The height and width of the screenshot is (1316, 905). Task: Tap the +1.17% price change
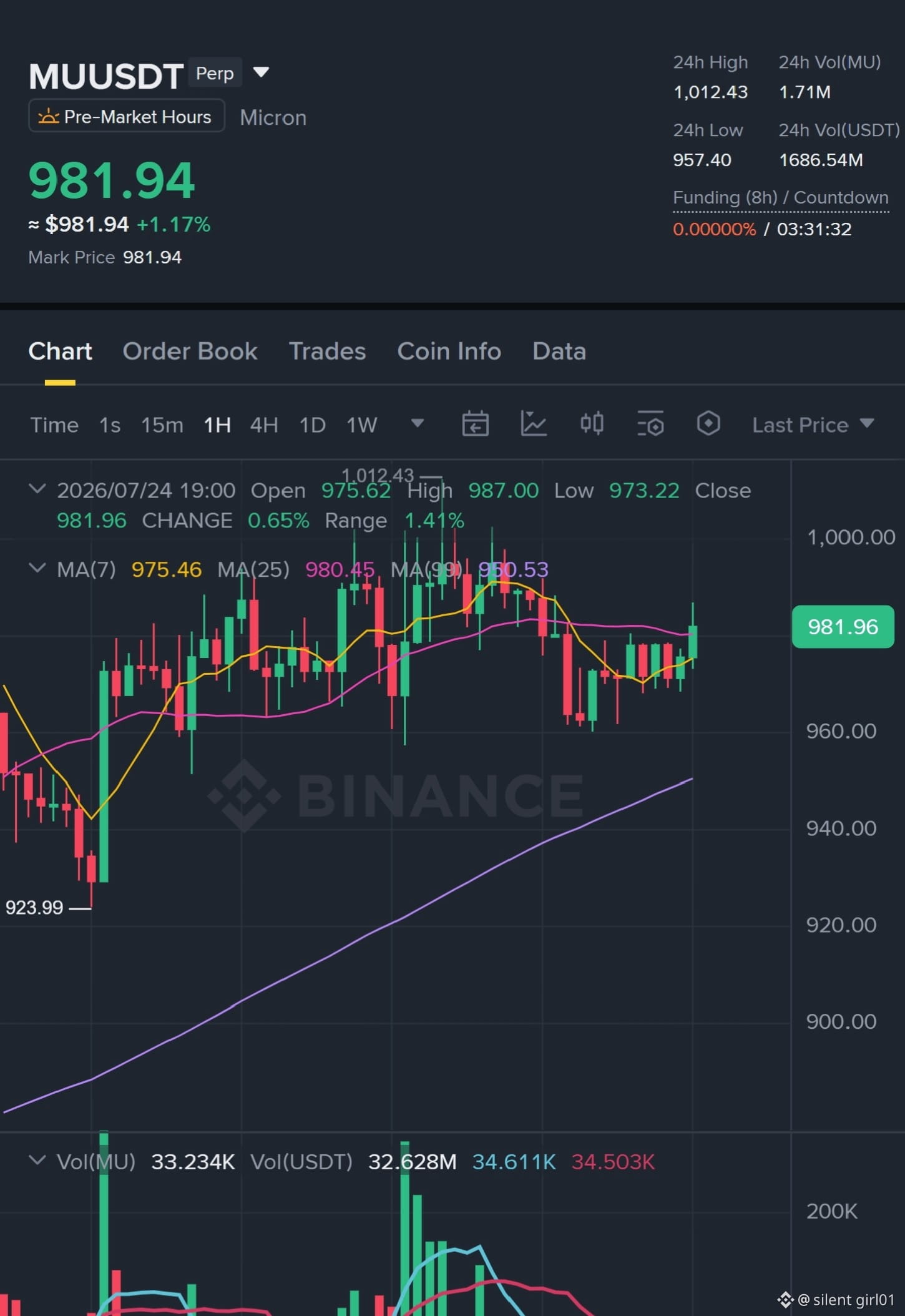(174, 225)
